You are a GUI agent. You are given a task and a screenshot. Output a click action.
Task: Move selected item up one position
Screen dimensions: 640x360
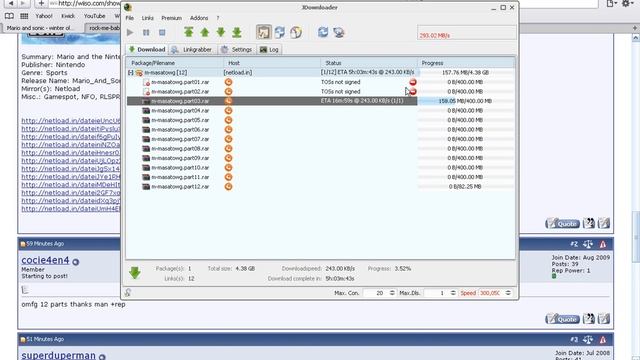pos(204,32)
